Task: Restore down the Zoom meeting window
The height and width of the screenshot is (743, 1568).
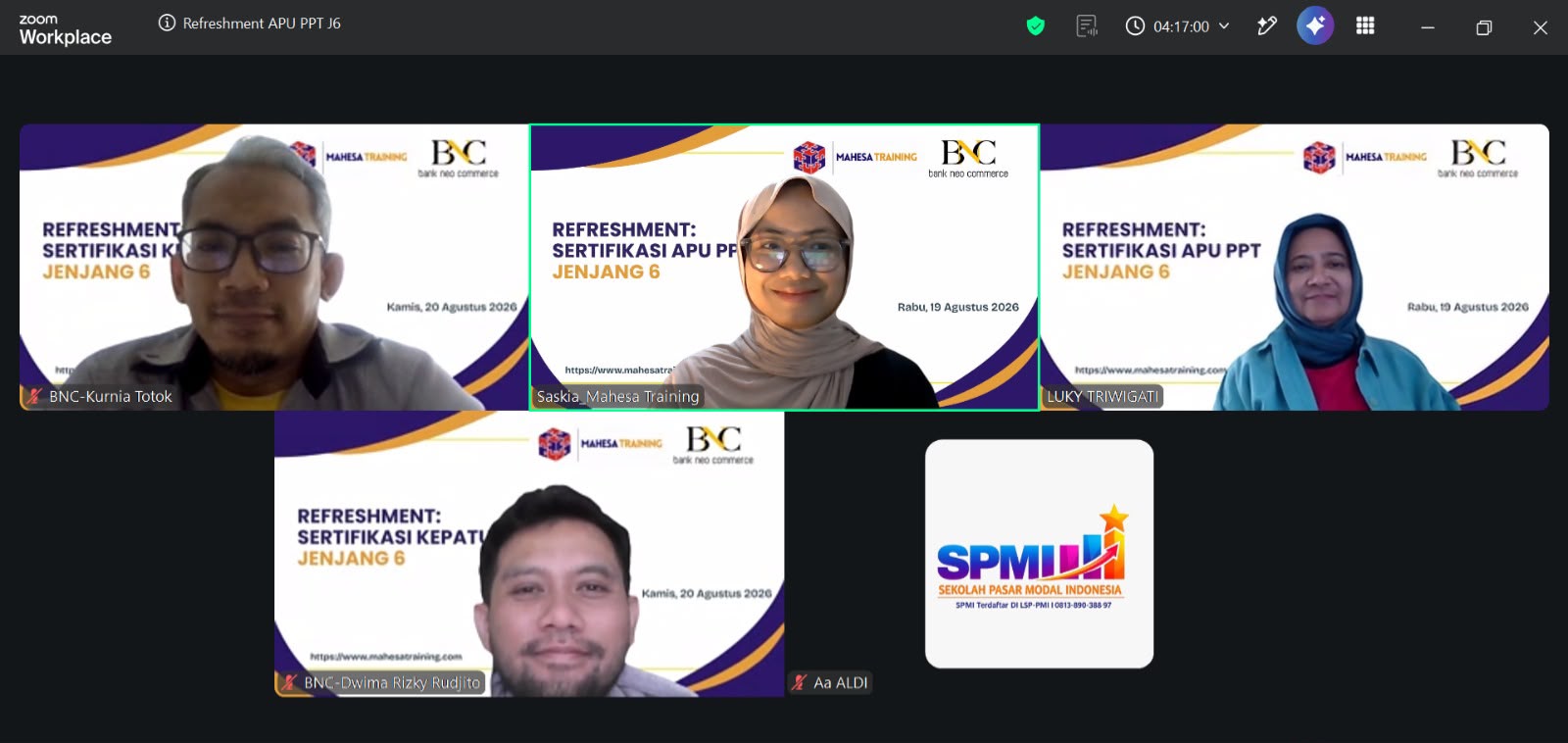Action: (1484, 27)
